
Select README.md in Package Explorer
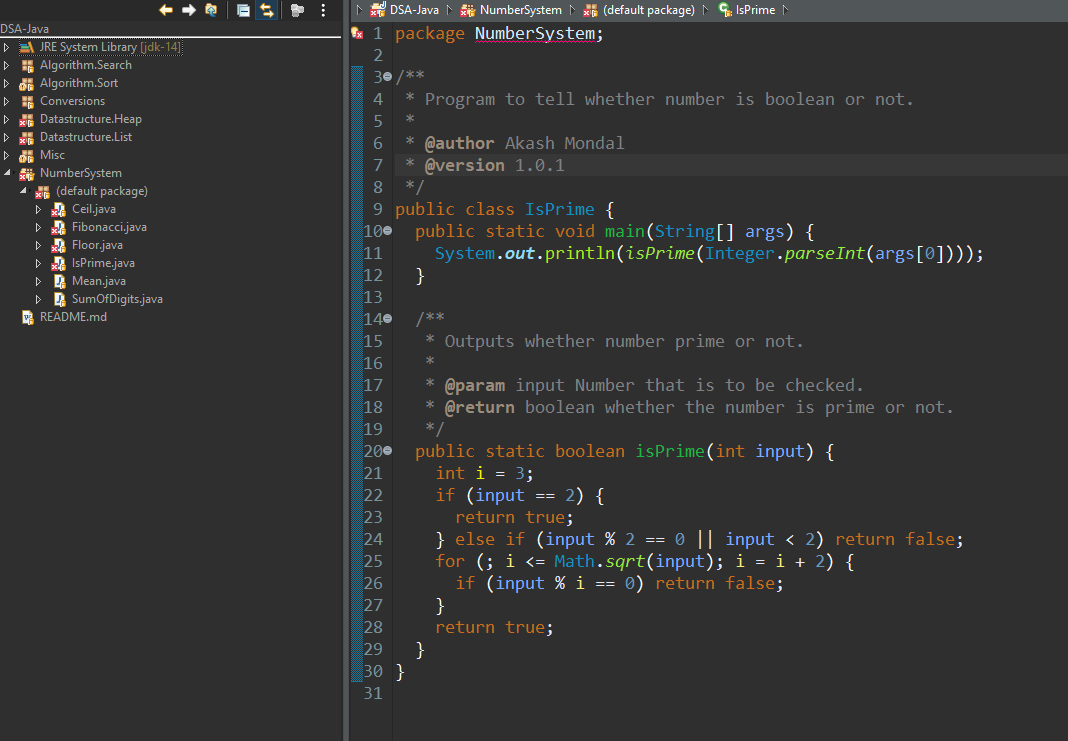point(74,317)
